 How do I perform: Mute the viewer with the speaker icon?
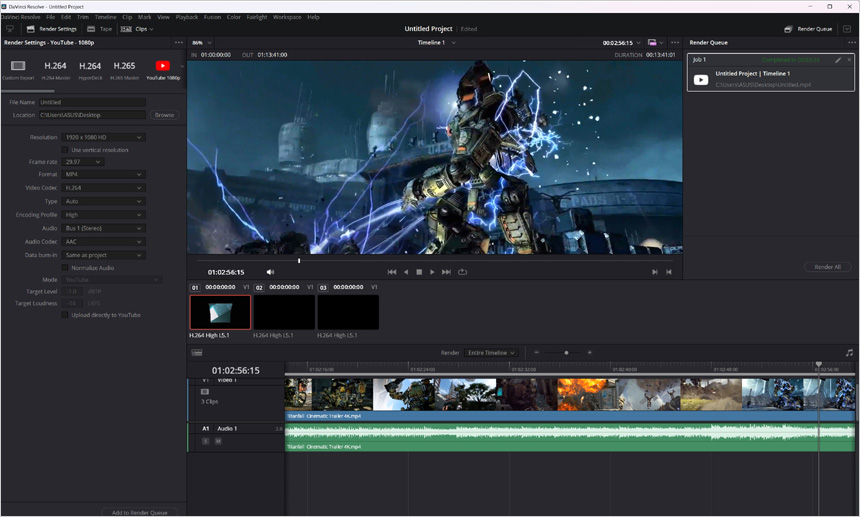click(x=270, y=272)
